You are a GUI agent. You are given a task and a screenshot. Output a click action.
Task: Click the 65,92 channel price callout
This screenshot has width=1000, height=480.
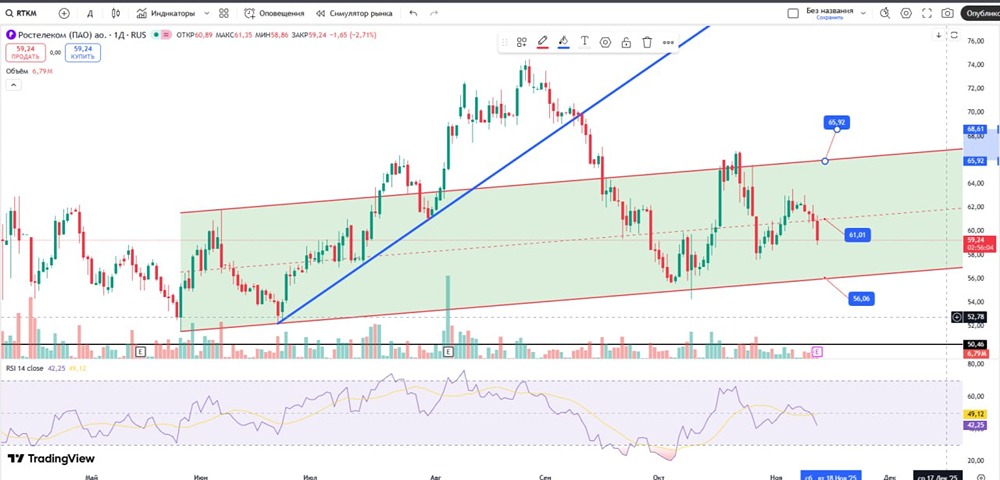coord(837,121)
